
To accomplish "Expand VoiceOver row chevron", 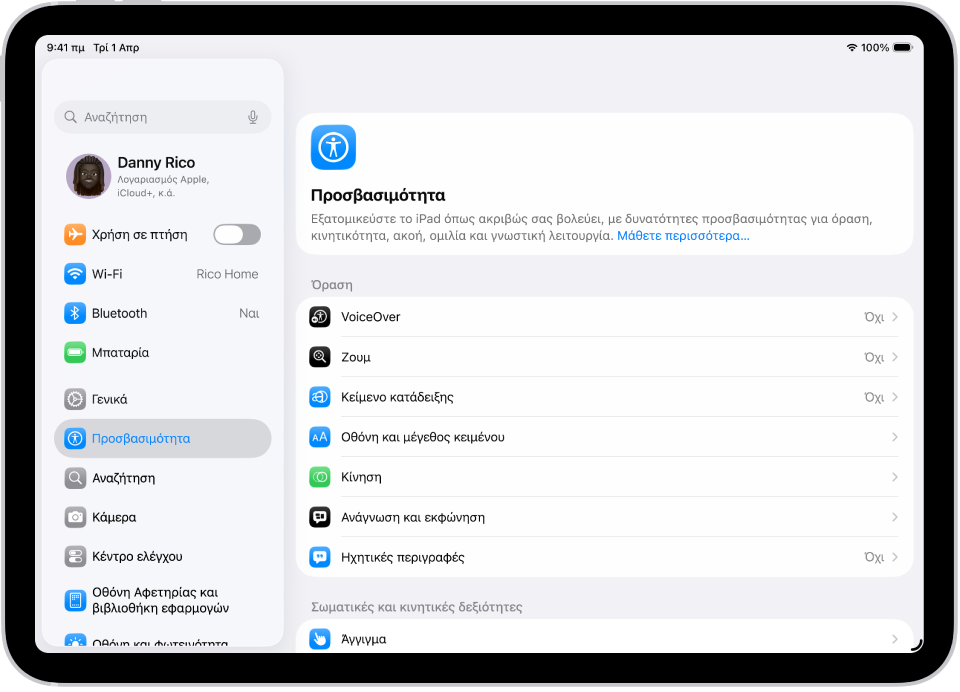I will click(894, 317).
